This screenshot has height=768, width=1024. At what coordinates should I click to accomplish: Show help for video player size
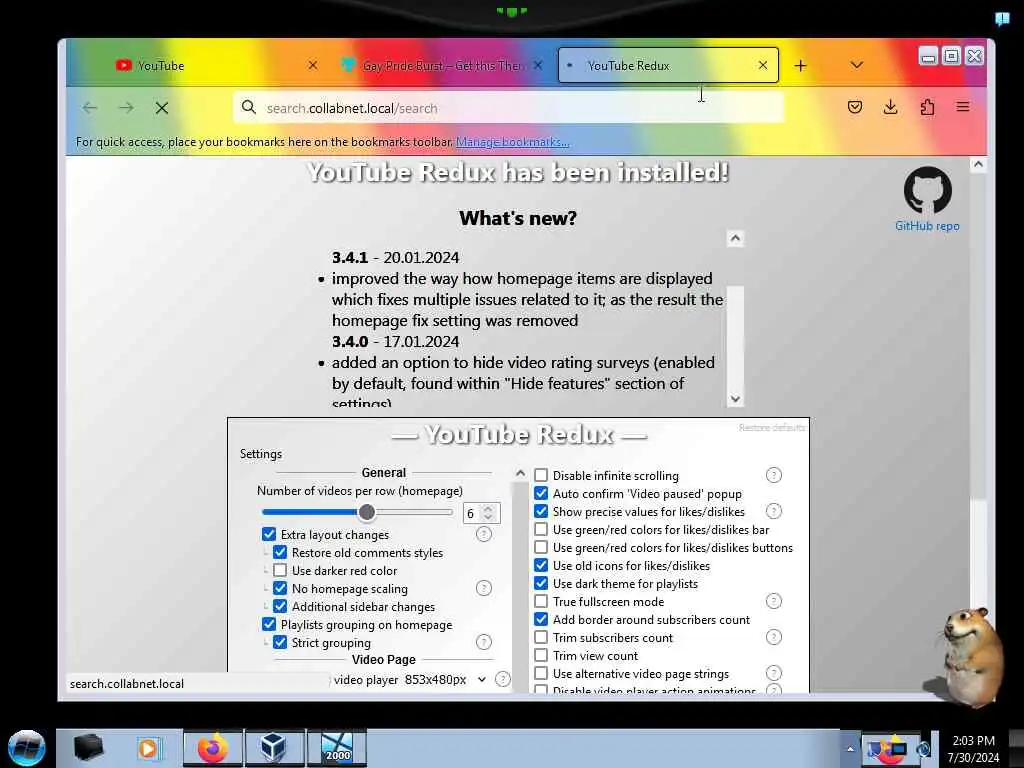pos(502,679)
